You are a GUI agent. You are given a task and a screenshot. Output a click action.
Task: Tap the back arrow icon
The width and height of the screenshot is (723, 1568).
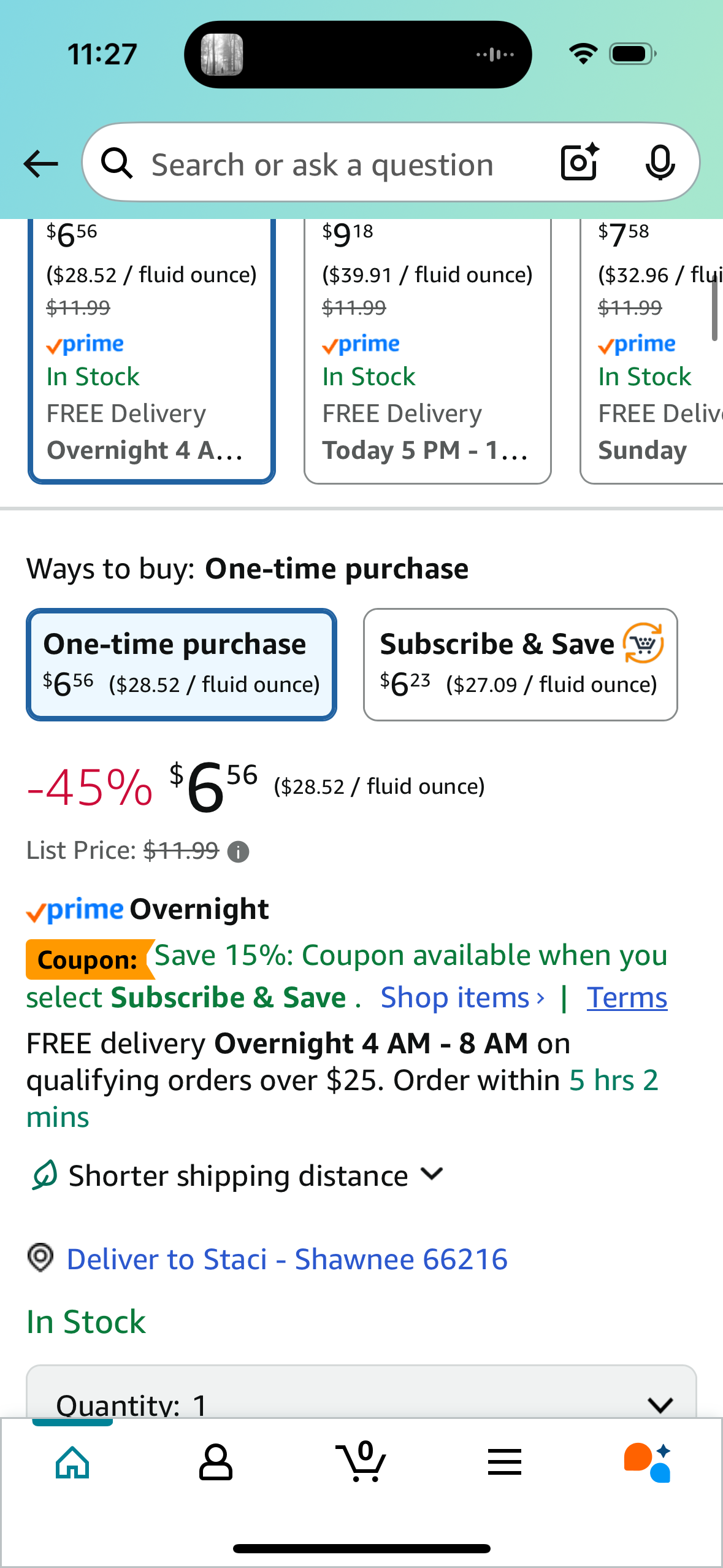[x=41, y=164]
